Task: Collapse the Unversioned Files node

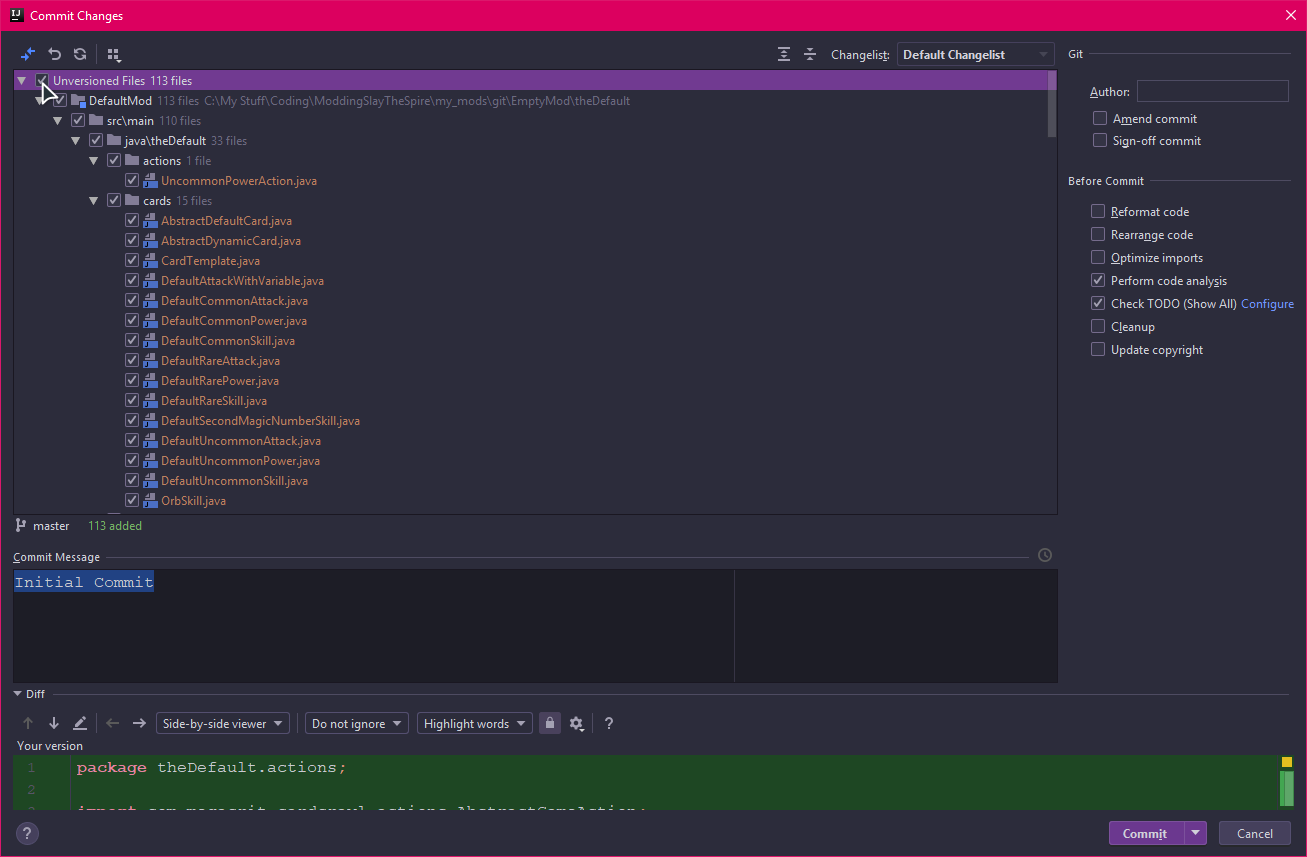Action: point(22,81)
